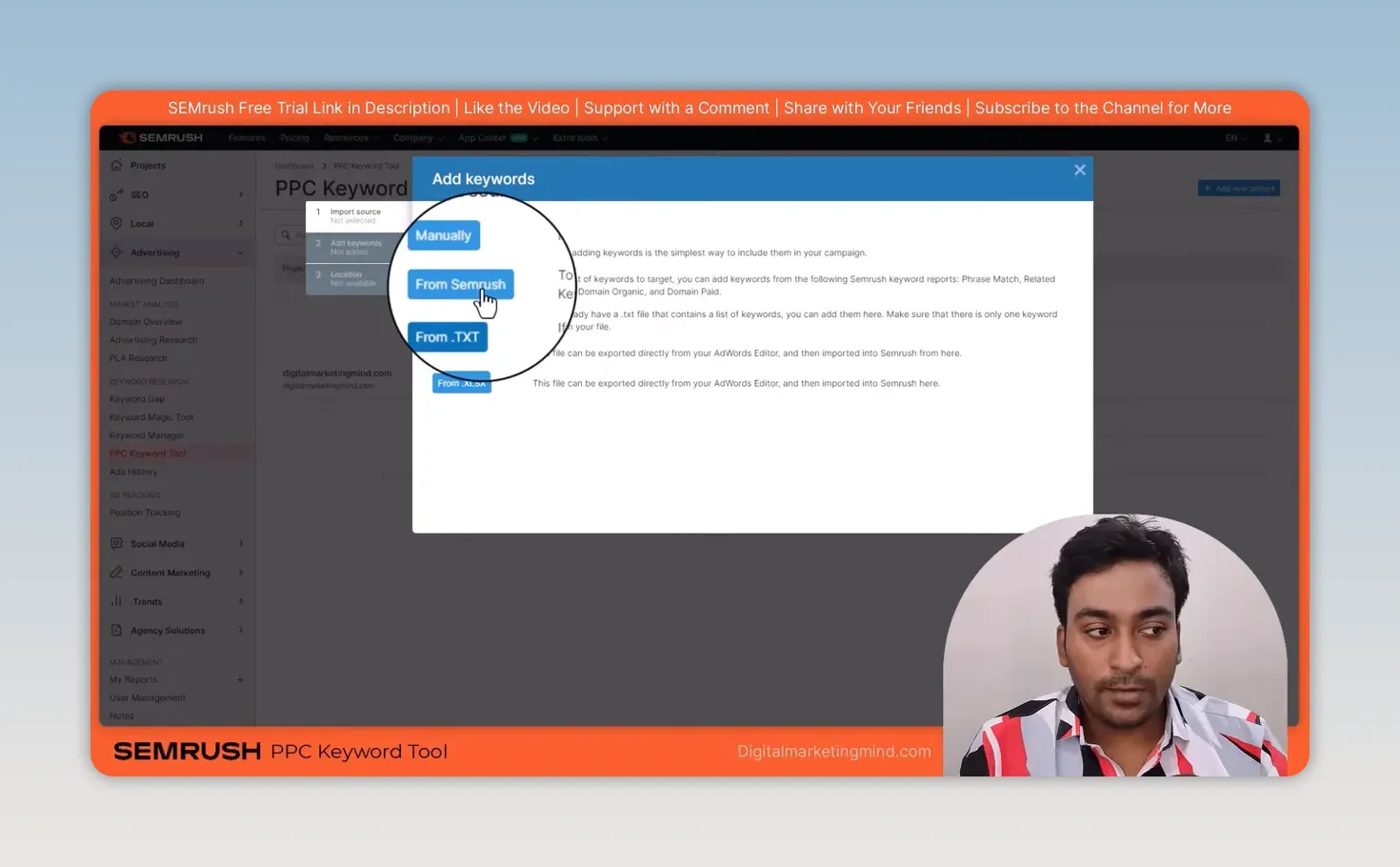The width and height of the screenshot is (1400, 867).
Task: Open Advertising Research in the sidebar
Action: [153, 340]
